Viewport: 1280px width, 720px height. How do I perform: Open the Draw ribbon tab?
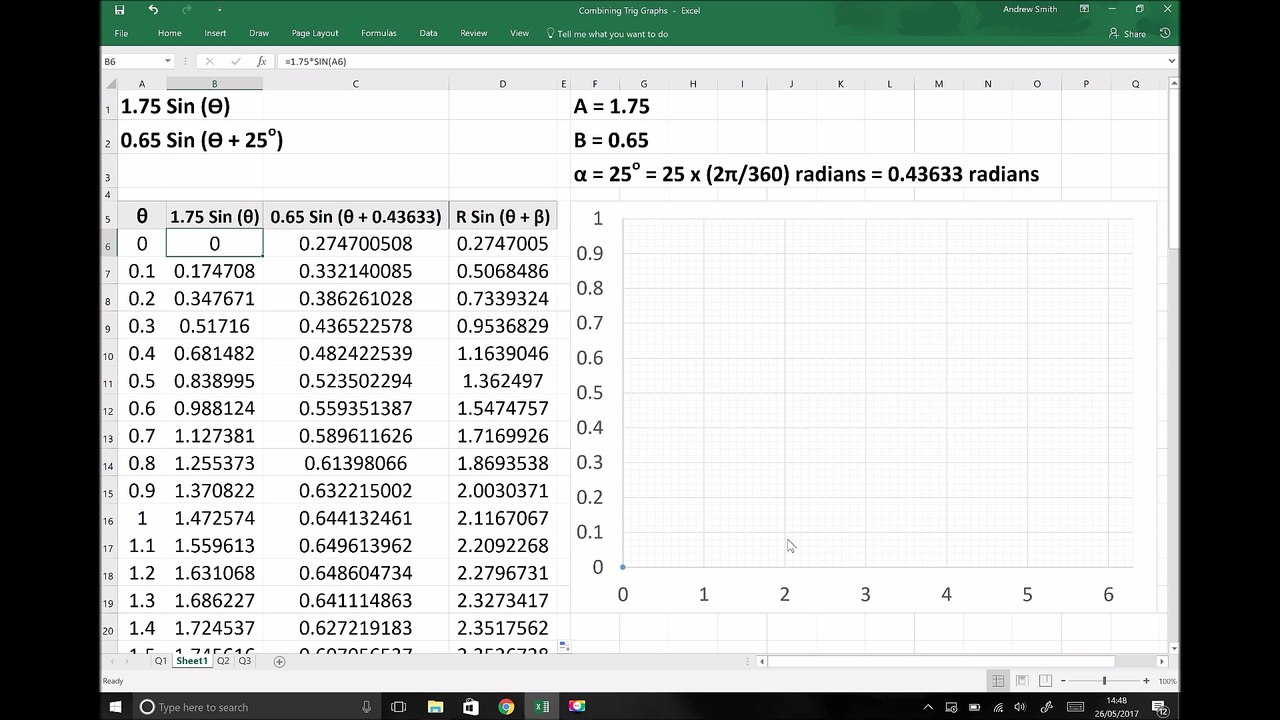(x=259, y=33)
